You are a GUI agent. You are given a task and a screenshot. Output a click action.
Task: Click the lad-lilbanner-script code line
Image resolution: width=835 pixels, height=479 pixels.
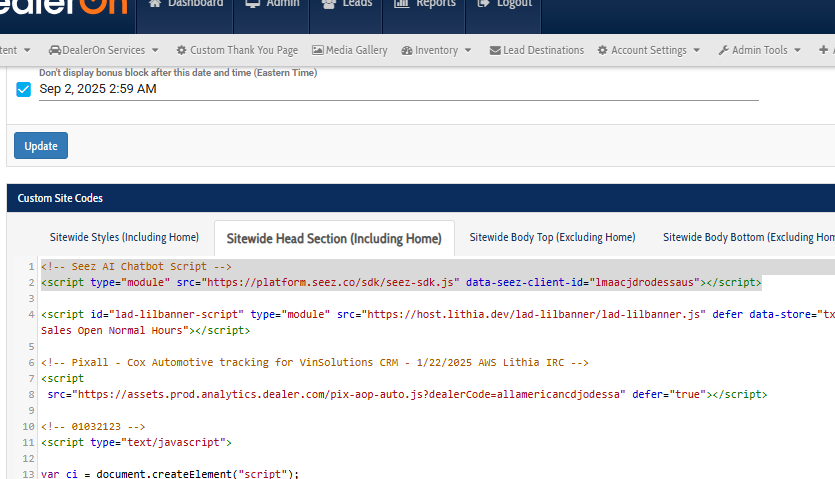pos(438,314)
